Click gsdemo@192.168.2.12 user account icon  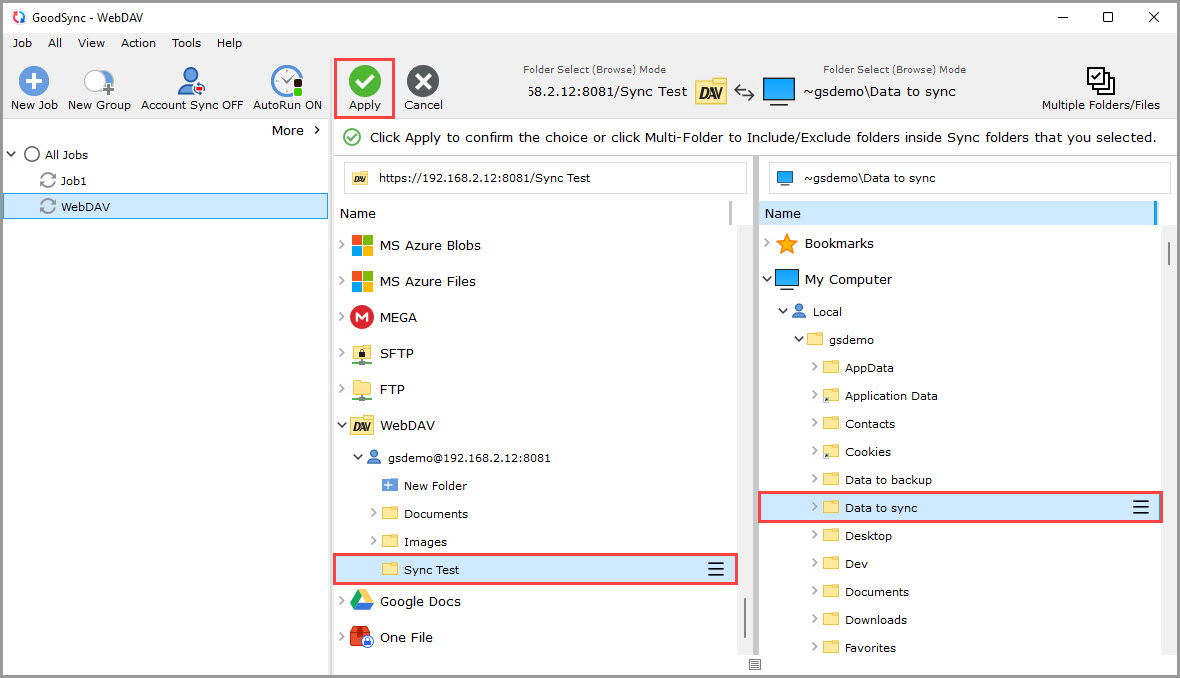(373, 457)
